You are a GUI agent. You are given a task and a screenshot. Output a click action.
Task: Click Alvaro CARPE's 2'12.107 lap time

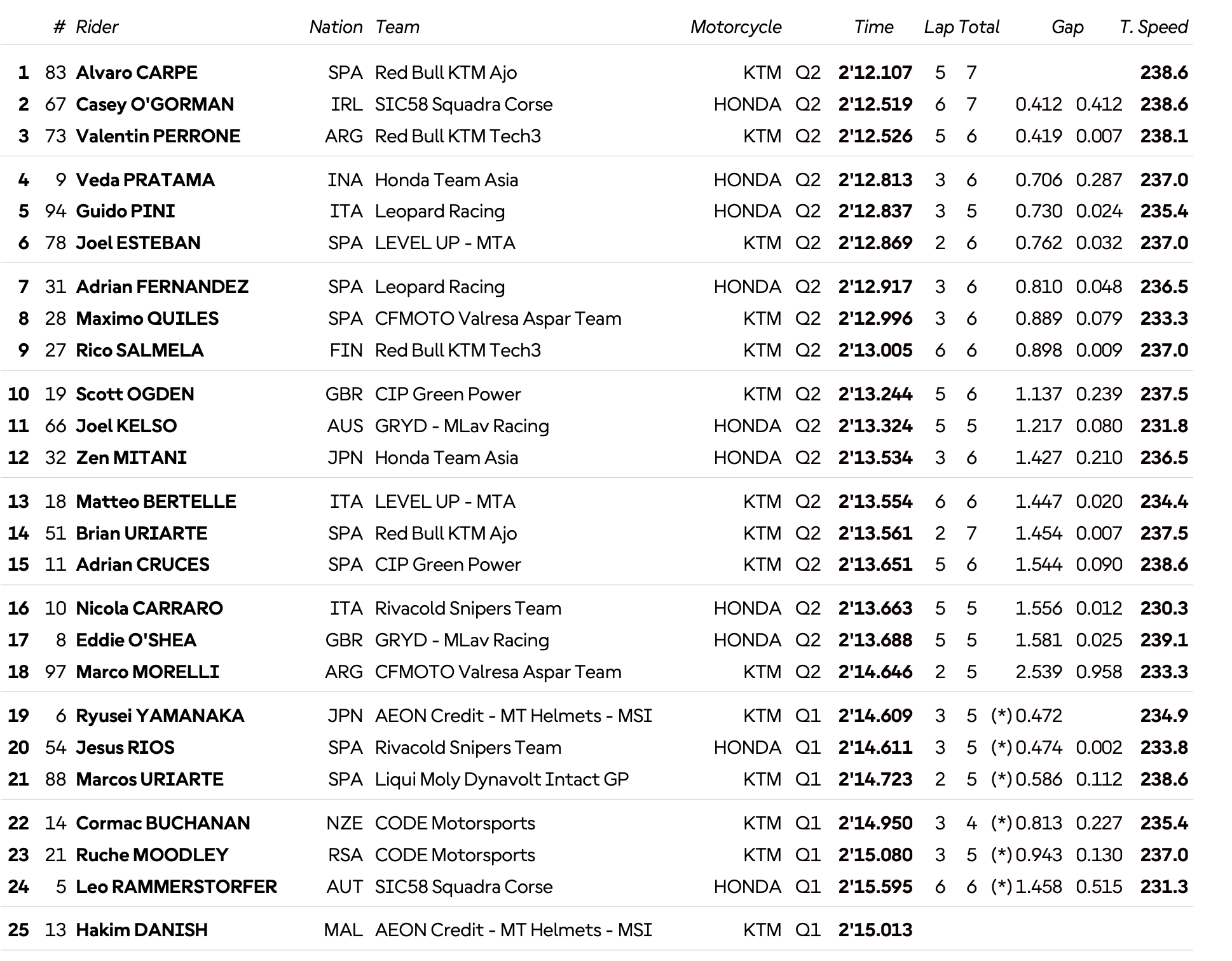point(875,72)
